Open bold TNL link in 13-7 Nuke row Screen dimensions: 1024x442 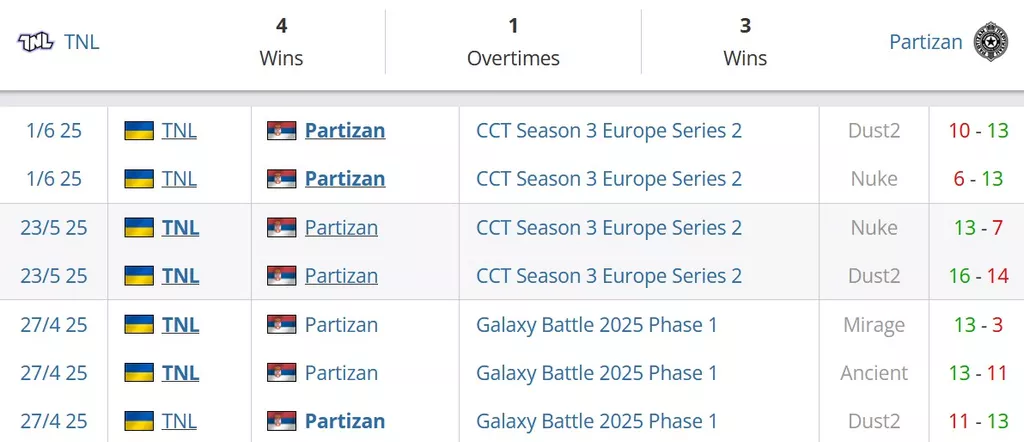(180, 227)
